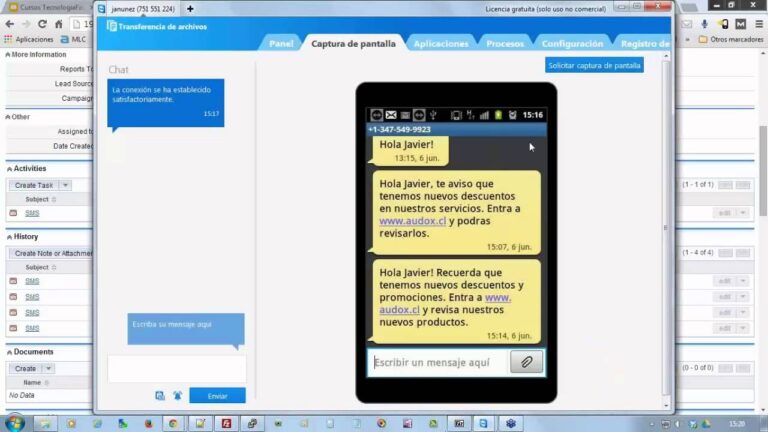Open the Configuración tab
Screen dimensions: 768x432
(x=572, y=44)
